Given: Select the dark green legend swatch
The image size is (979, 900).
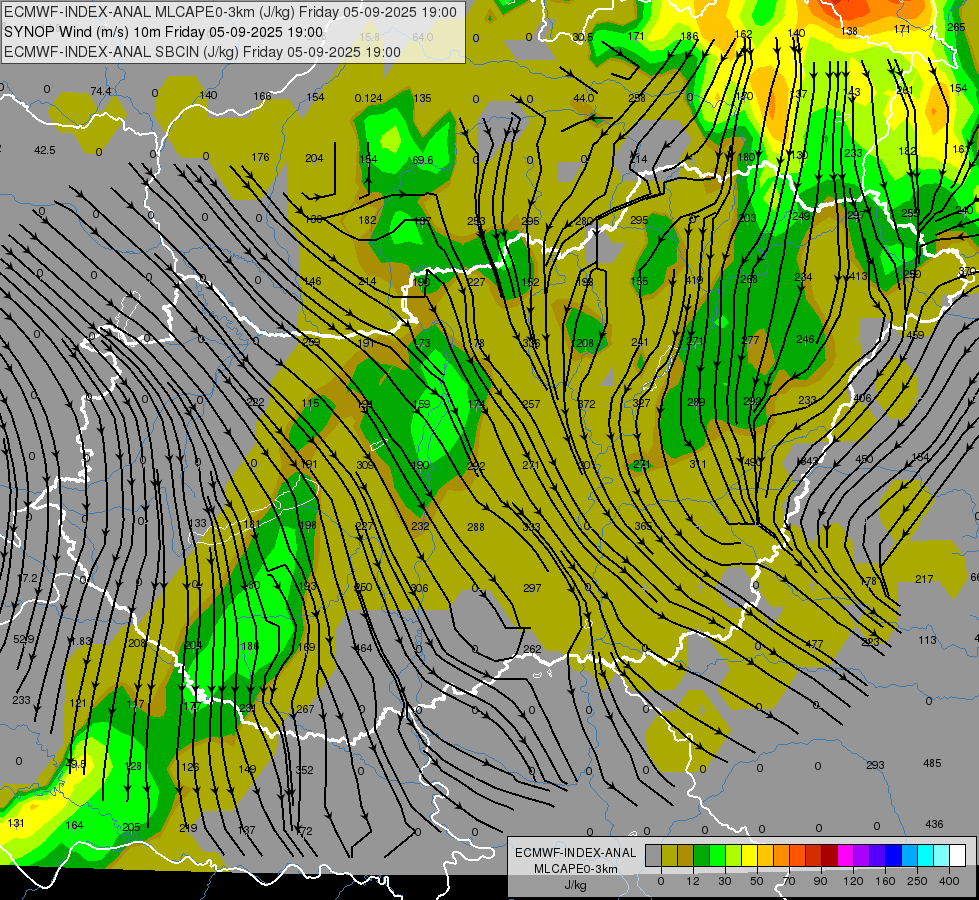Looking at the screenshot, I should [702, 856].
